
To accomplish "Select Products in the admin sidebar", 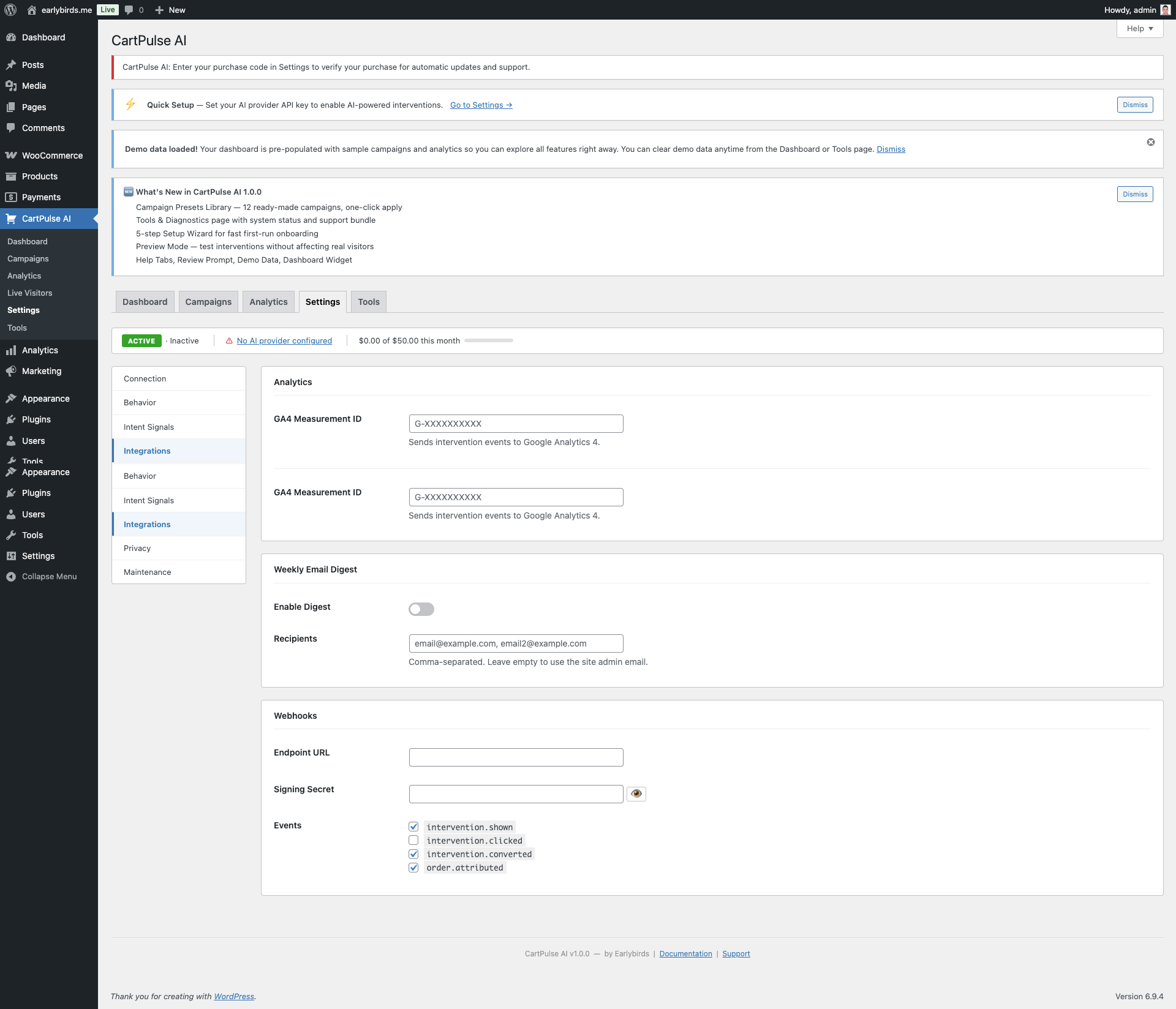I will 40,176.
